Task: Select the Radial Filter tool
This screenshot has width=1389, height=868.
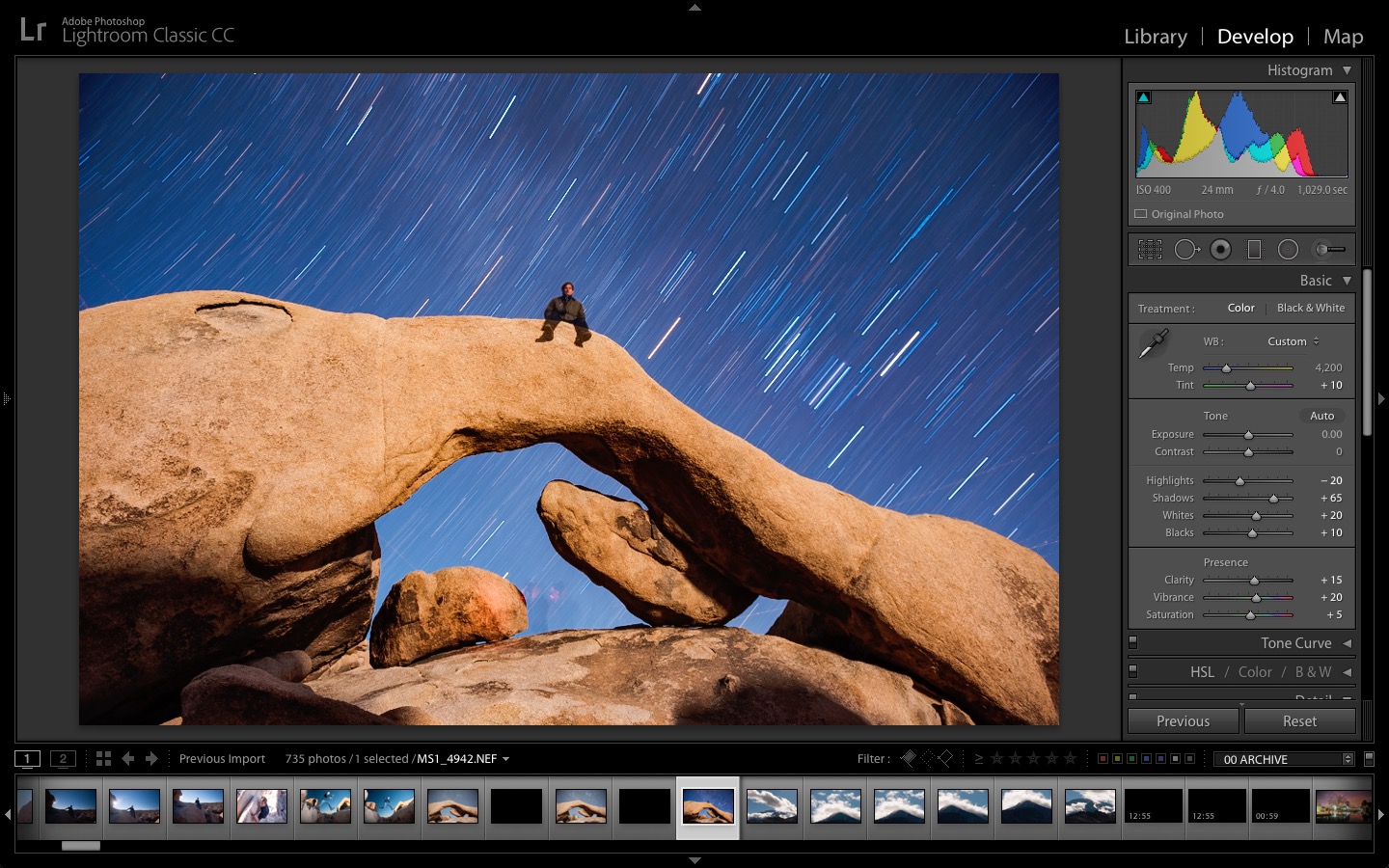Action: click(1288, 249)
